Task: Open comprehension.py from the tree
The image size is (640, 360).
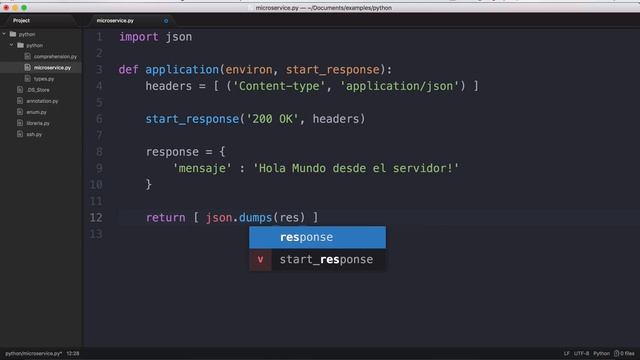Action: pyautogui.click(x=55, y=57)
